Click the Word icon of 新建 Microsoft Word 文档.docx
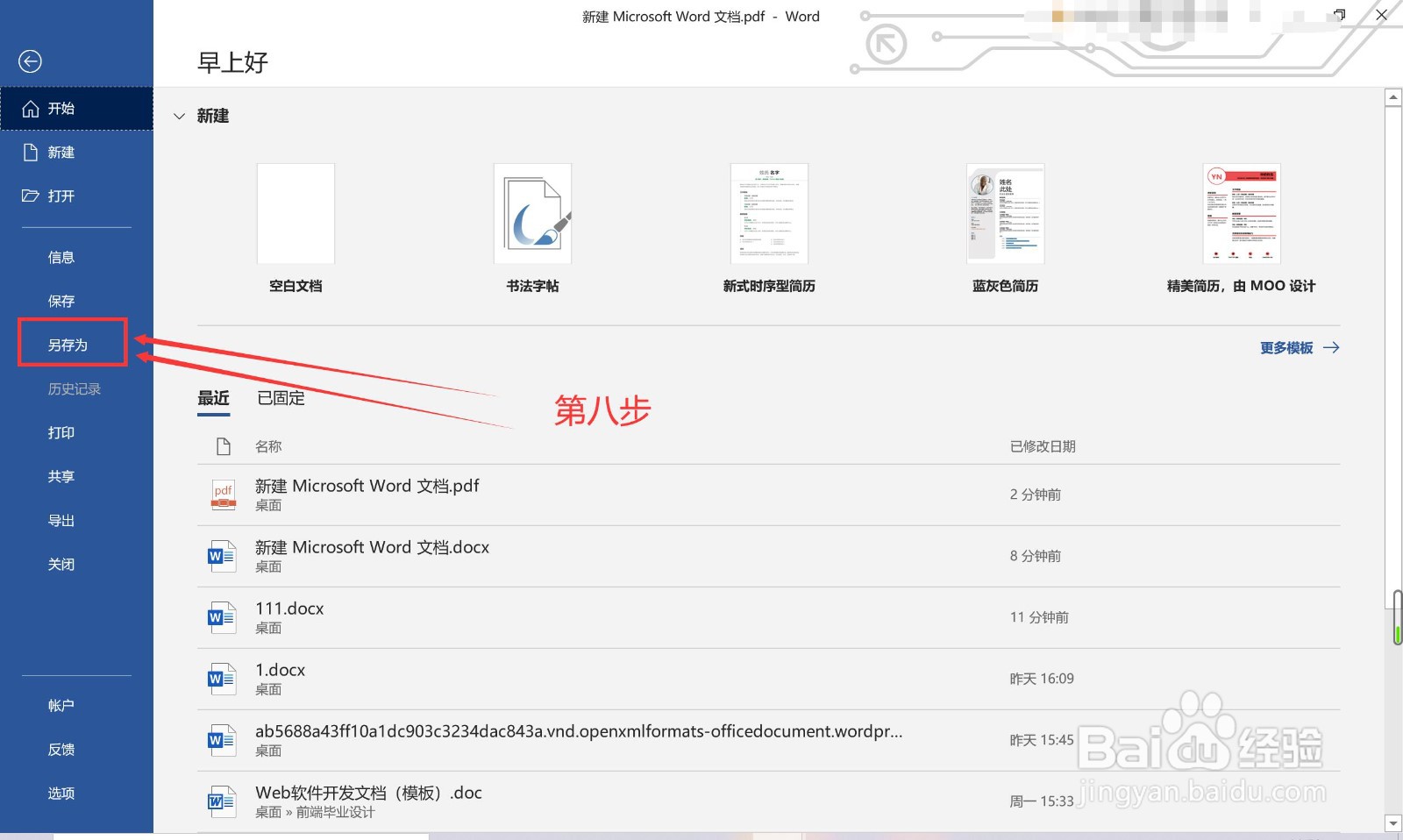1403x840 pixels. (x=223, y=556)
